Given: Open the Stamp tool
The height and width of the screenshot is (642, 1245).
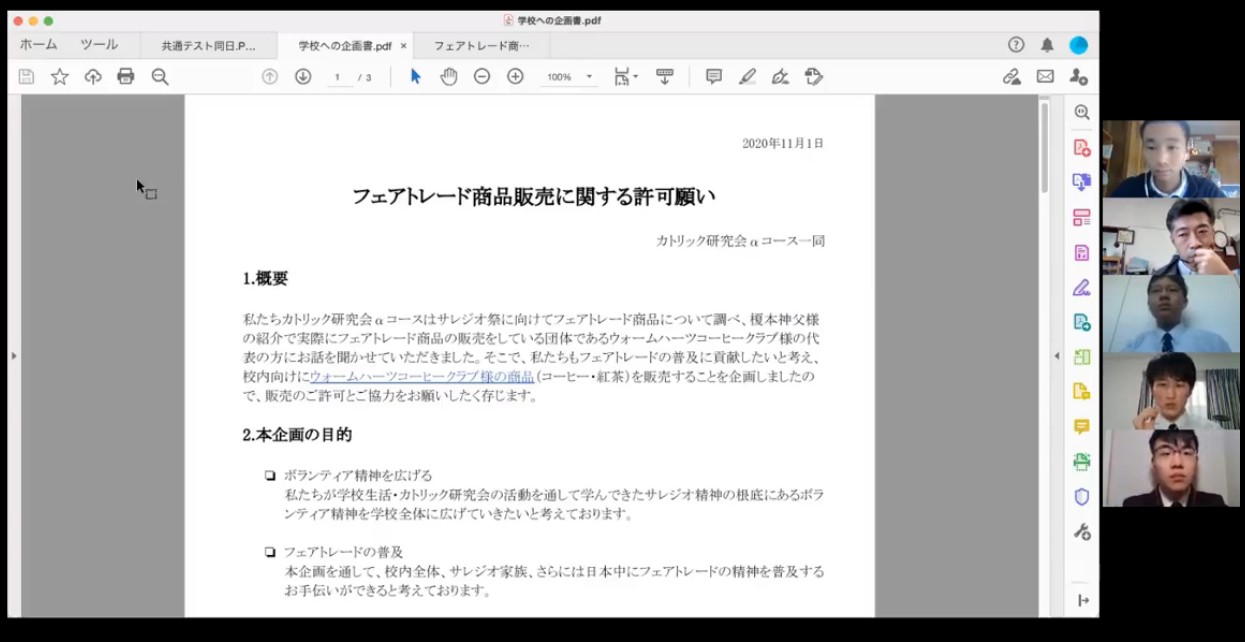Looking at the screenshot, I should click(x=814, y=77).
